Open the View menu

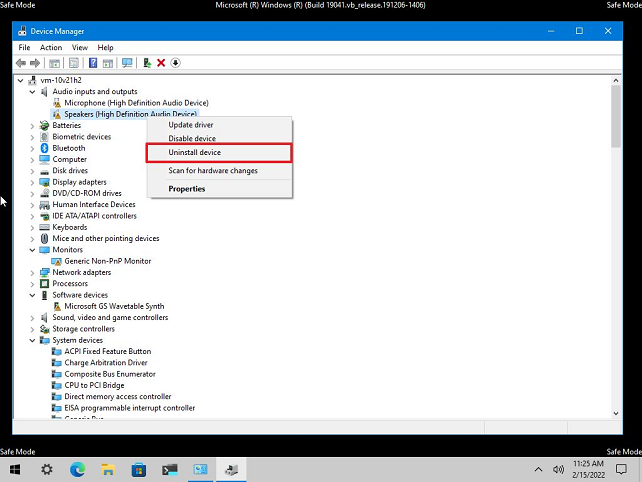click(80, 48)
